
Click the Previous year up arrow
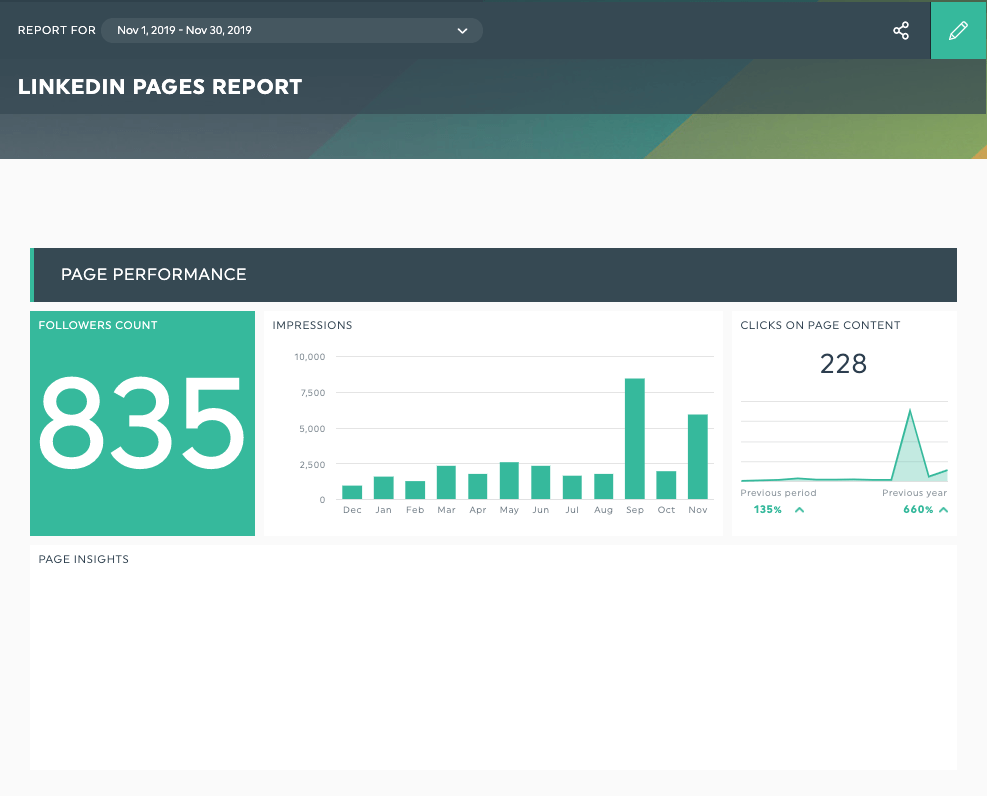click(x=943, y=510)
